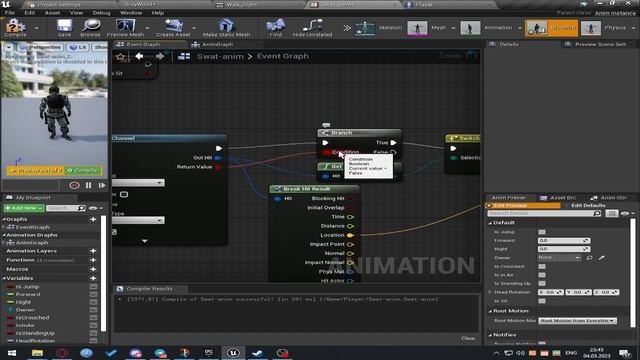Open the Owner None dropdown

pos(559,258)
